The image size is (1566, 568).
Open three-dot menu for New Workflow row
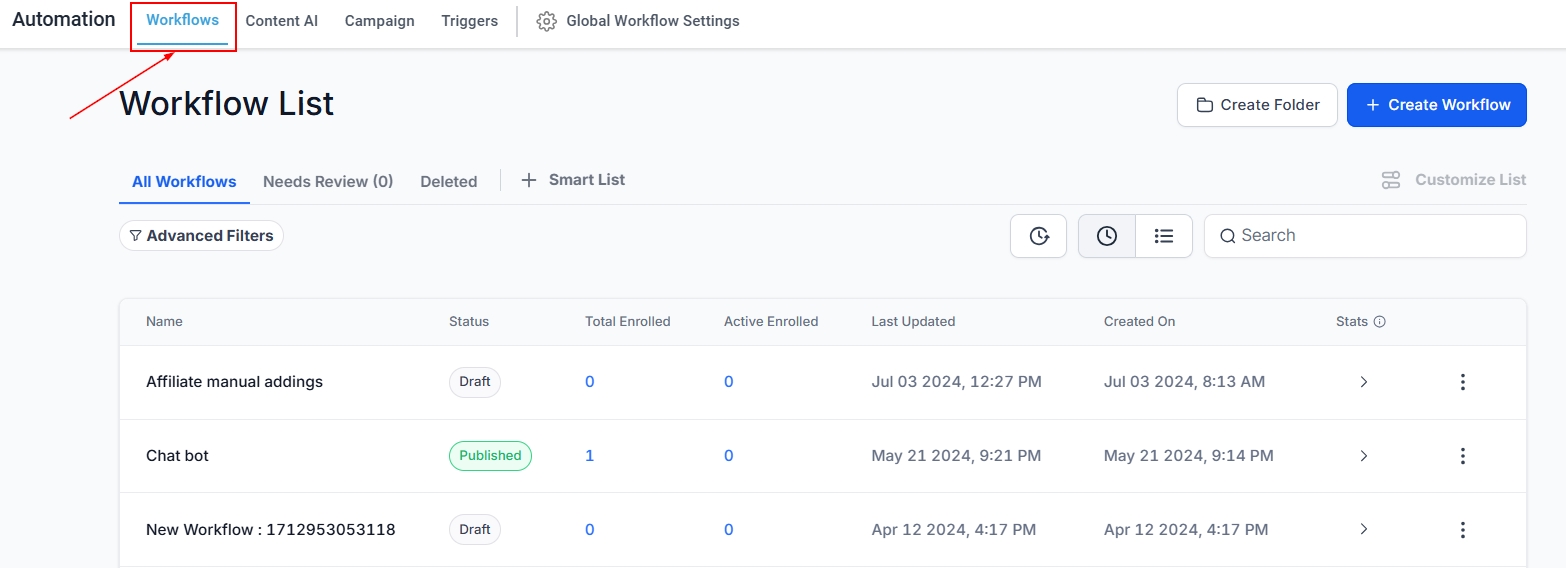tap(1462, 530)
